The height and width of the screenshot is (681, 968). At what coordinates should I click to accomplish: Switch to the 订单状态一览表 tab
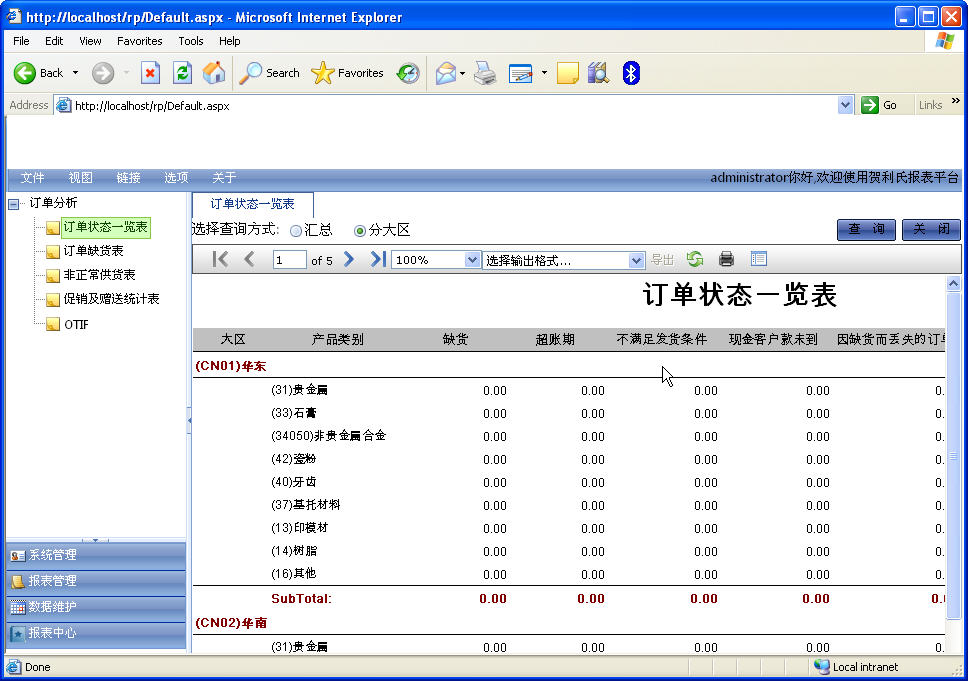click(x=252, y=204)
